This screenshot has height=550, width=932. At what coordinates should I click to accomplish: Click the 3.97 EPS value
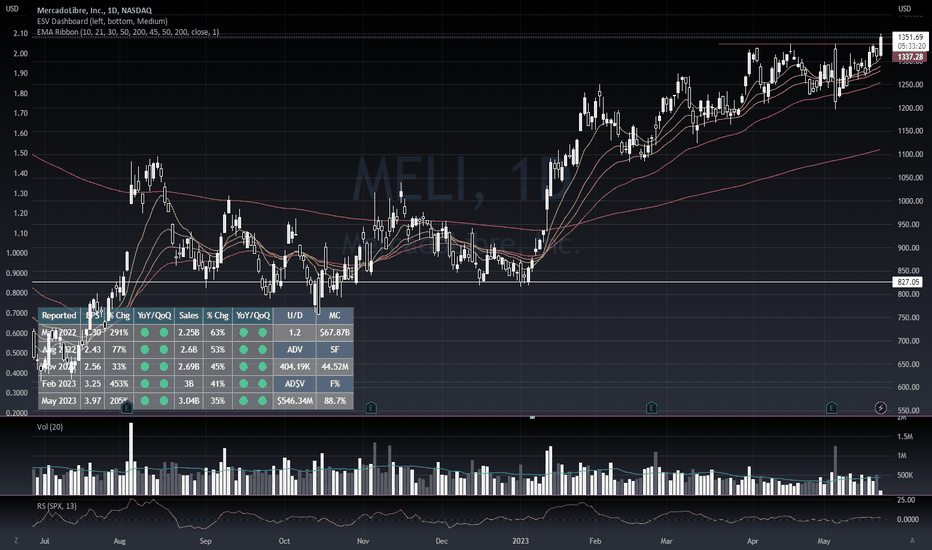point(93,401)
